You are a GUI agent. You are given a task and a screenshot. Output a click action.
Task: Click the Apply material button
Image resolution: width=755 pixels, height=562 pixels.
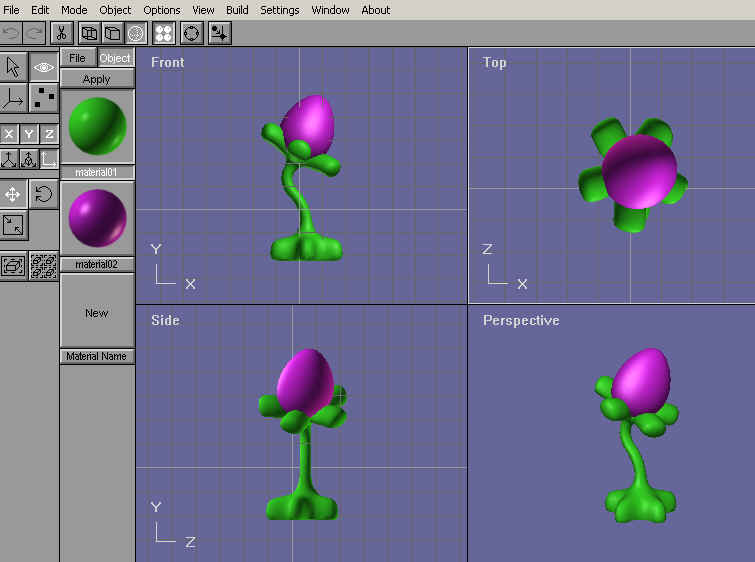[x=97, y=79]
